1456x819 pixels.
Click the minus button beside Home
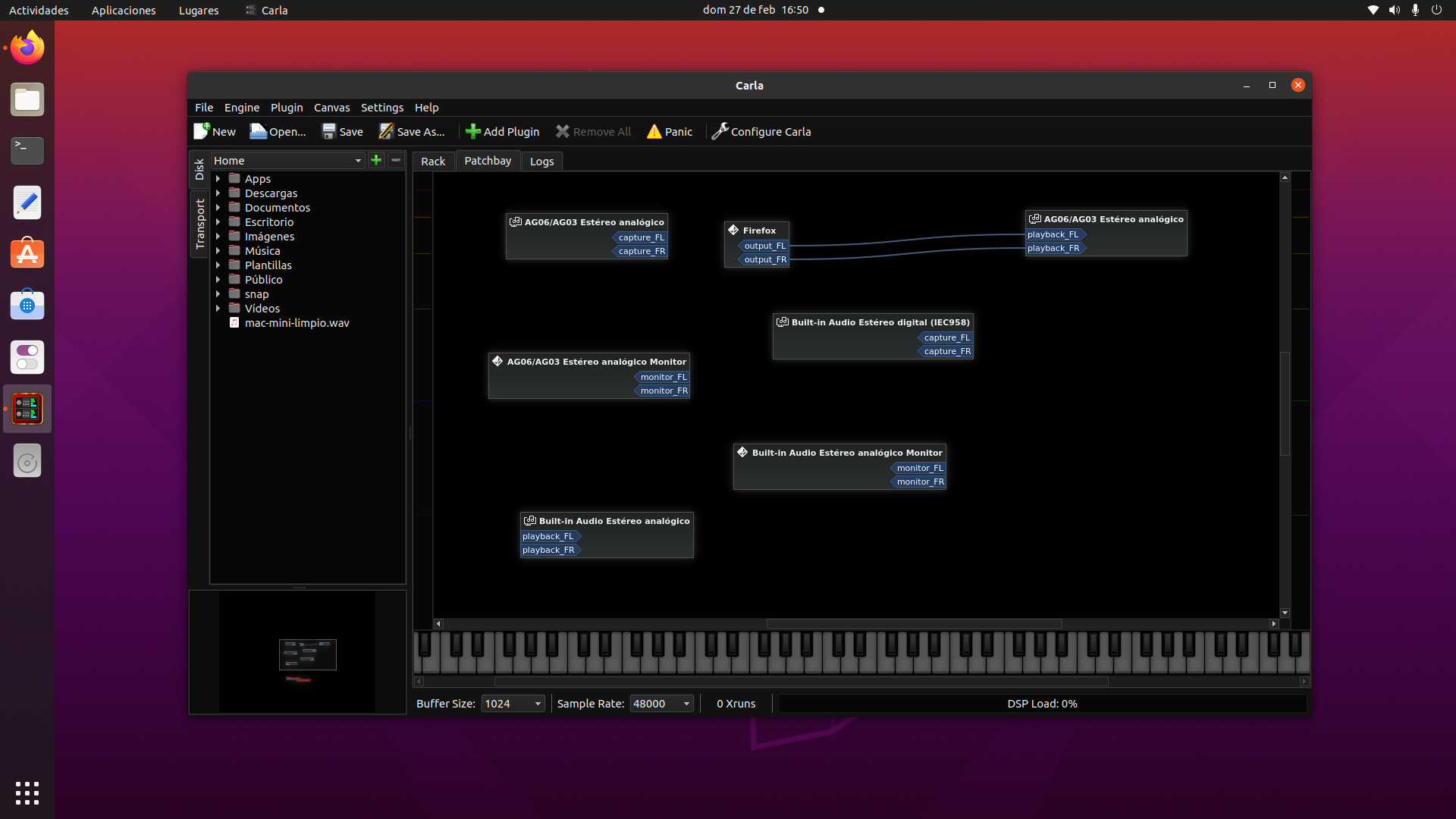tap(396, 160)
